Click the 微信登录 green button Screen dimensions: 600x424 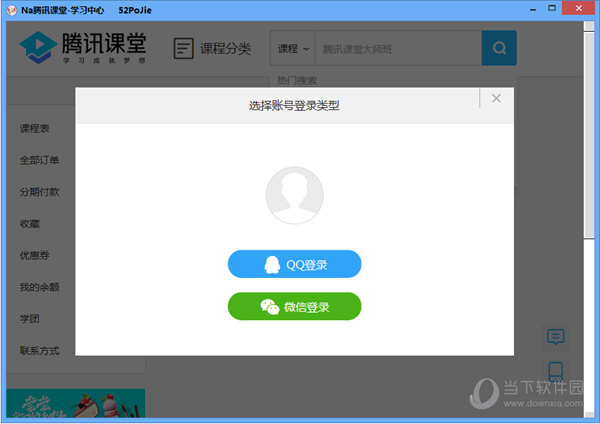tap(294, 306)
